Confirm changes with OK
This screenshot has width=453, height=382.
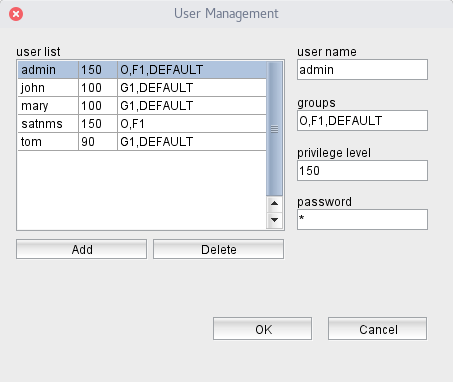click(x=263, y=329)
